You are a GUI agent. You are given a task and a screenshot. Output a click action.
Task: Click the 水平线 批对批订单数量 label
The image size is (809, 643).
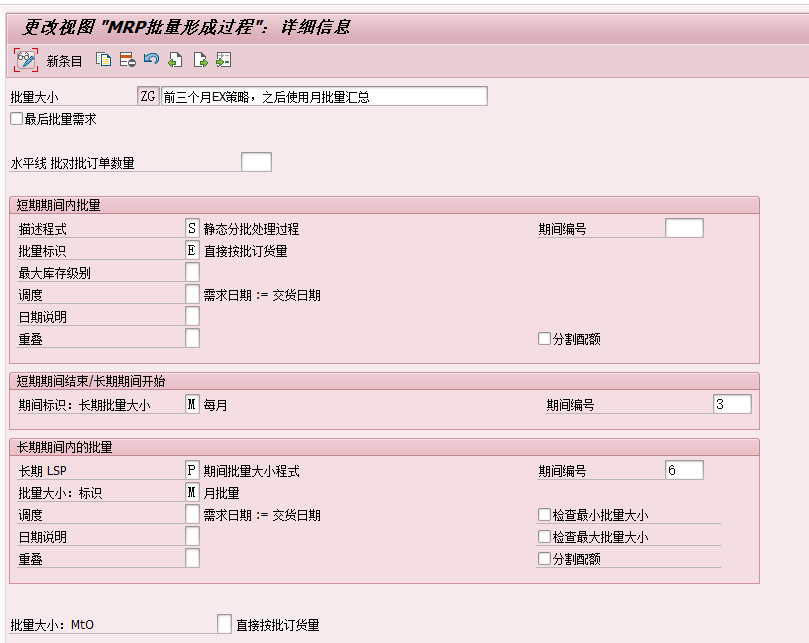click(72, 163)
